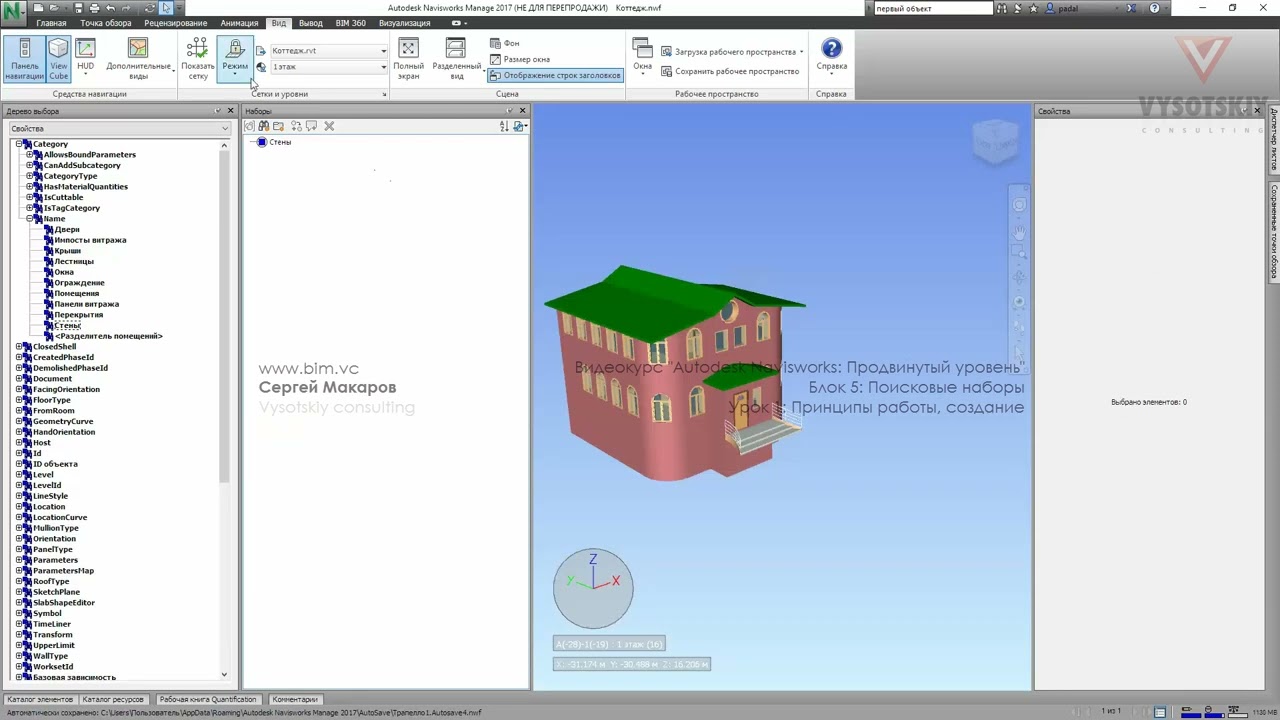The width and height of the screenshot is (1280, 720).
Task: Click Сохранить рабочее пространство
Action: pyautogui.click(x=730, y=72)
